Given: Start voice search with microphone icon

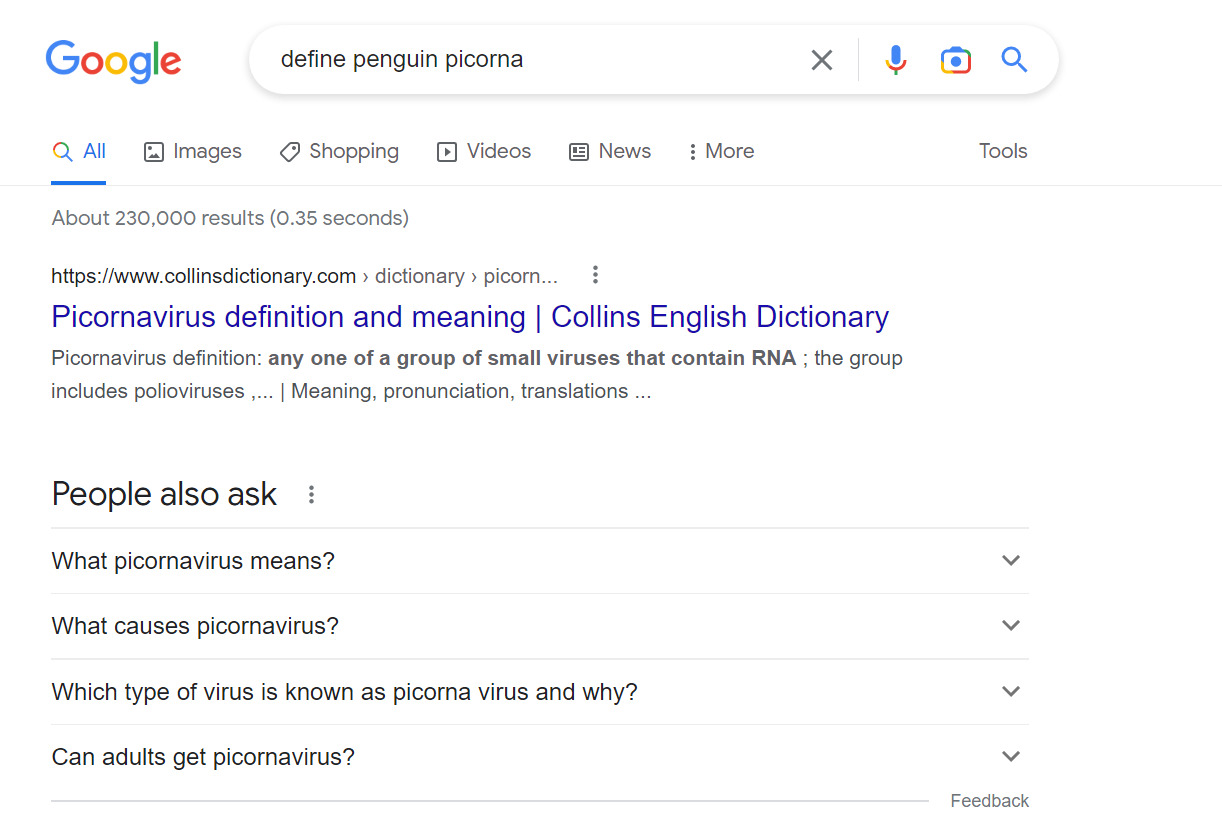Looking at the screenshot, I should [895, 60].
